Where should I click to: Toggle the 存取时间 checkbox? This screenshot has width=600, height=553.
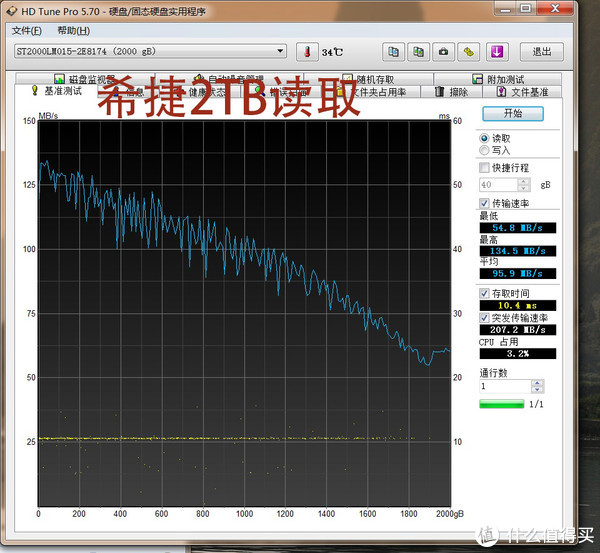point(484,294)
